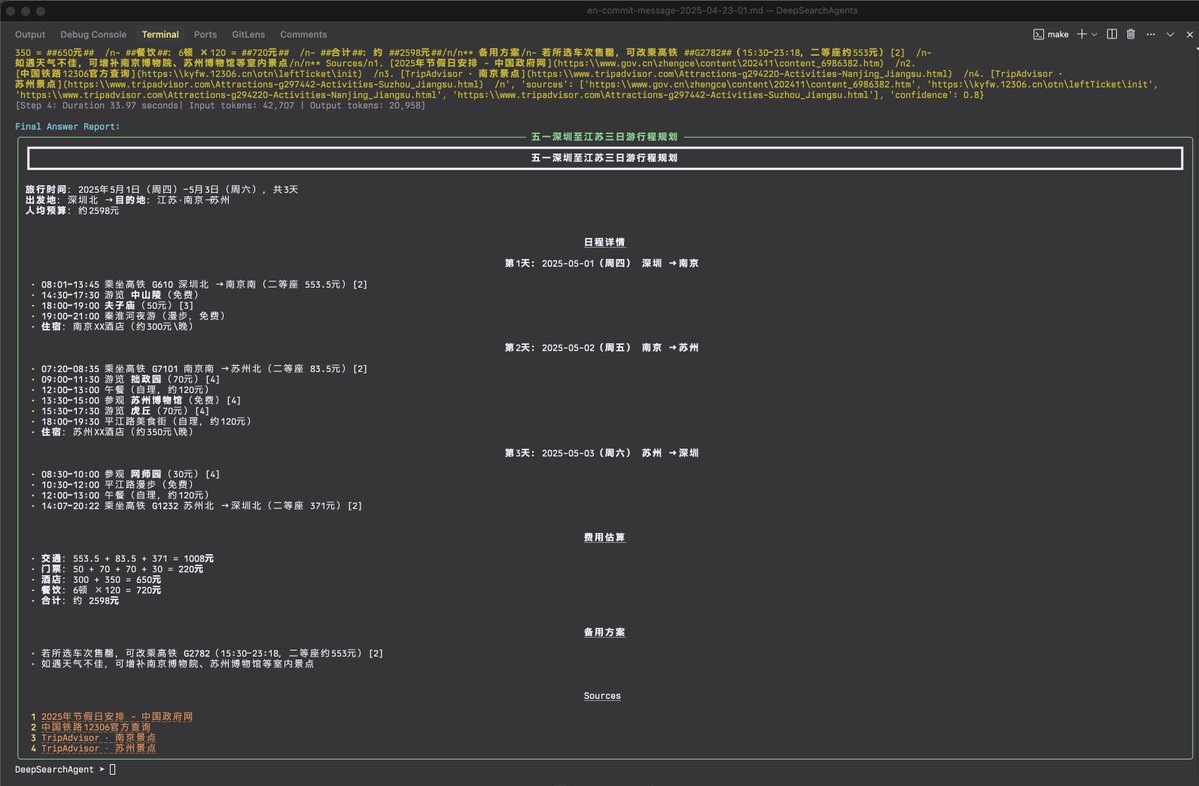Viewport: 1199px width, 786px height.
Task: Switch to the Comments tab
Action: [x=303, y=34]
